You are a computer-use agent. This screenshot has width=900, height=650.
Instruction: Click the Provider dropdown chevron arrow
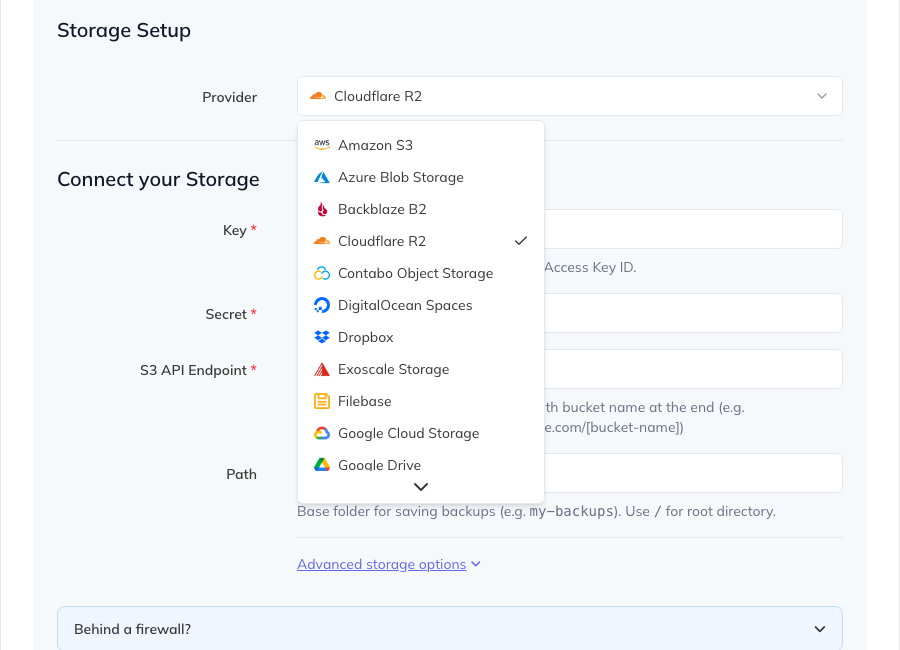point(822,96)
